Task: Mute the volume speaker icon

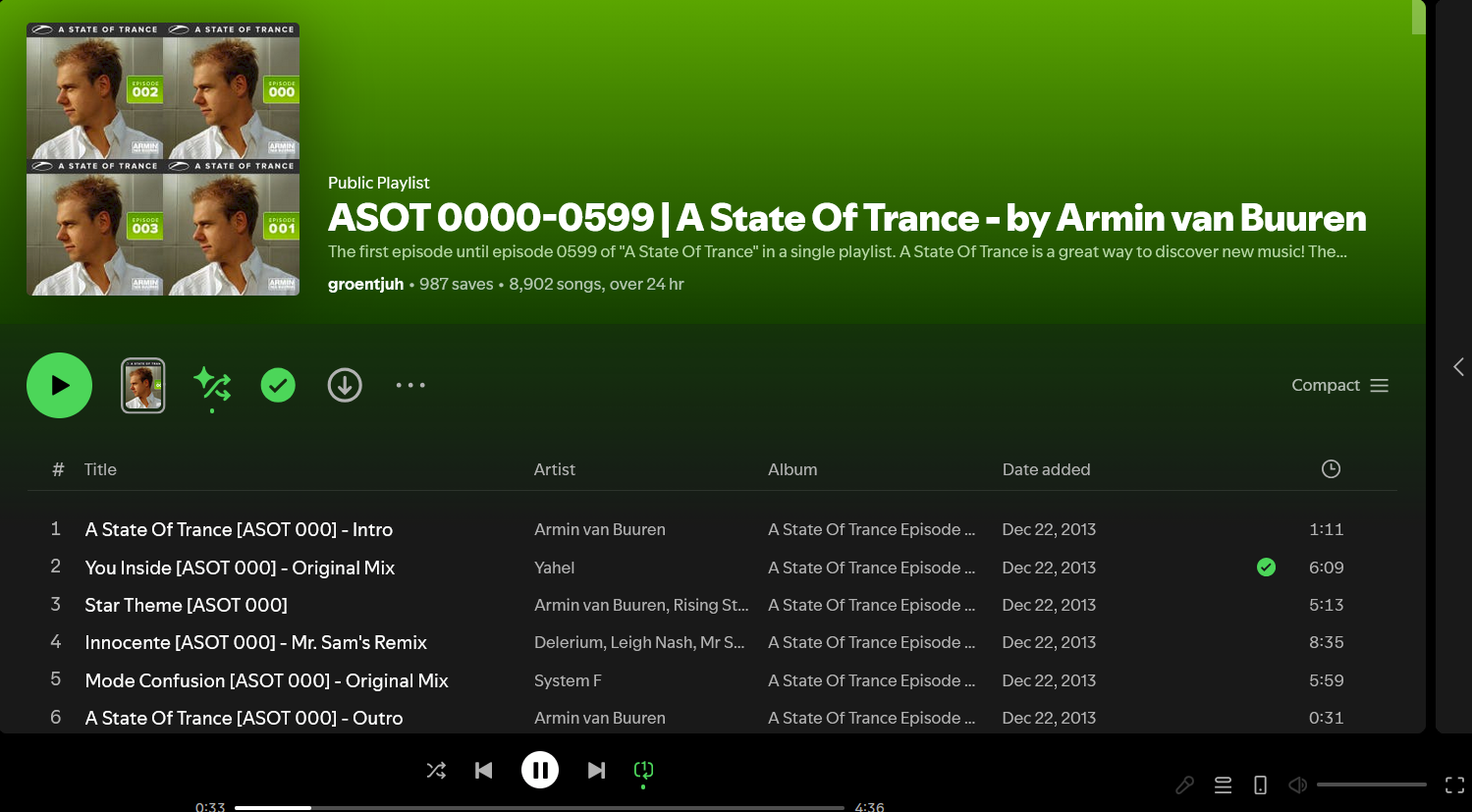Action: [1297, 785]
